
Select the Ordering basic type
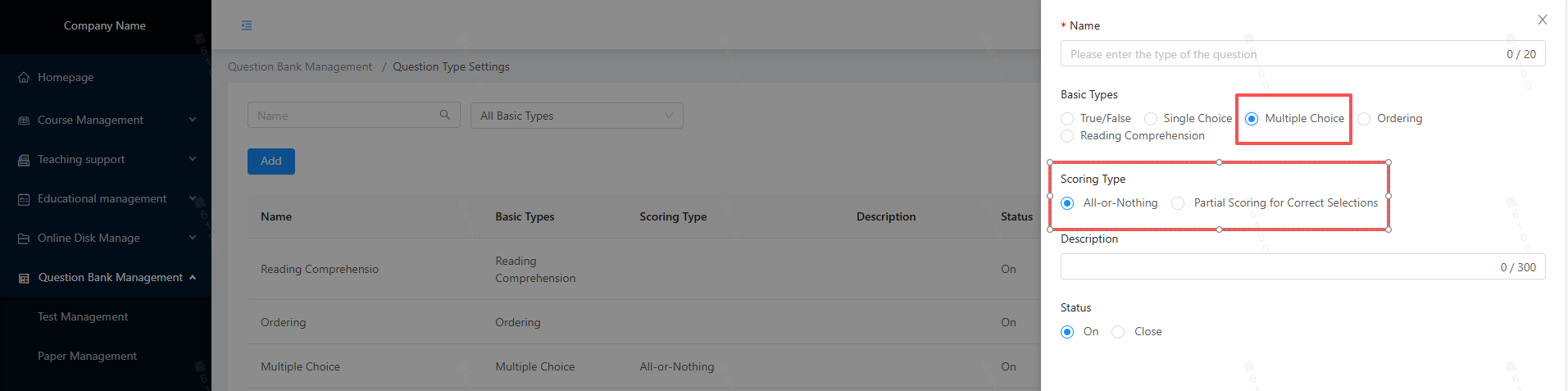1364,119
